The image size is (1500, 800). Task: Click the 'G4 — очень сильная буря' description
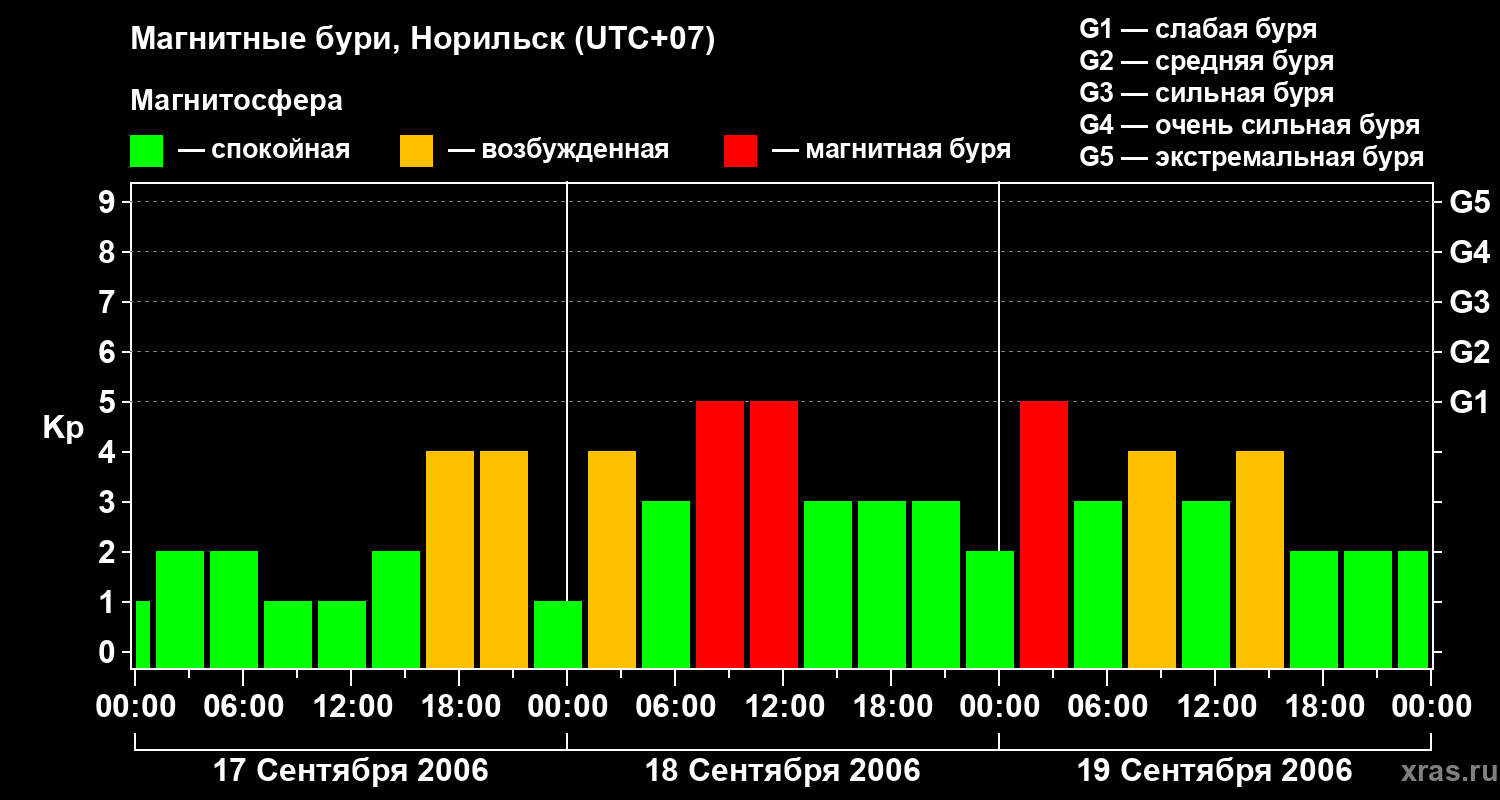tap(1250, 125)
